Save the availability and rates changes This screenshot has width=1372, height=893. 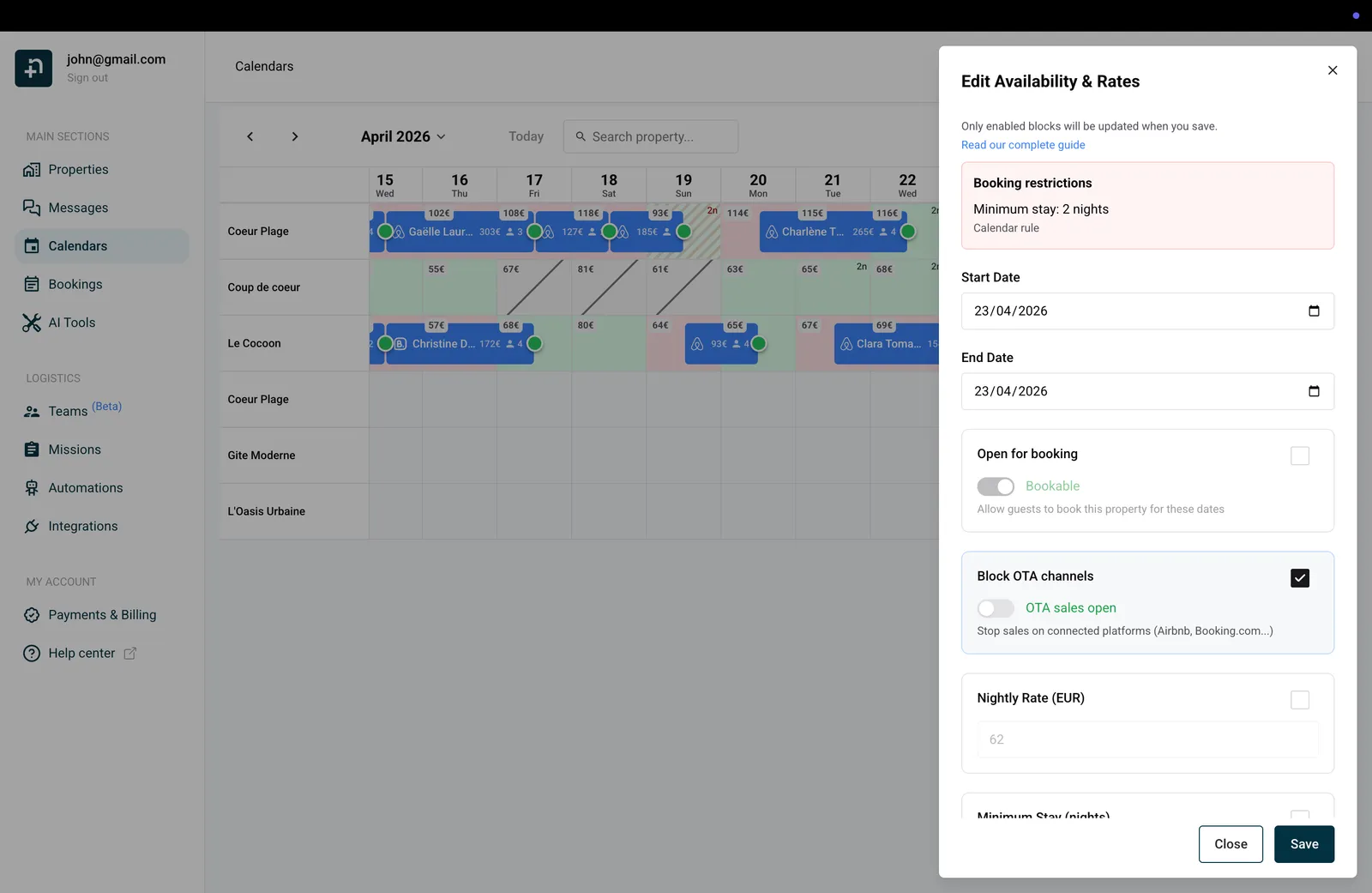1304,844
